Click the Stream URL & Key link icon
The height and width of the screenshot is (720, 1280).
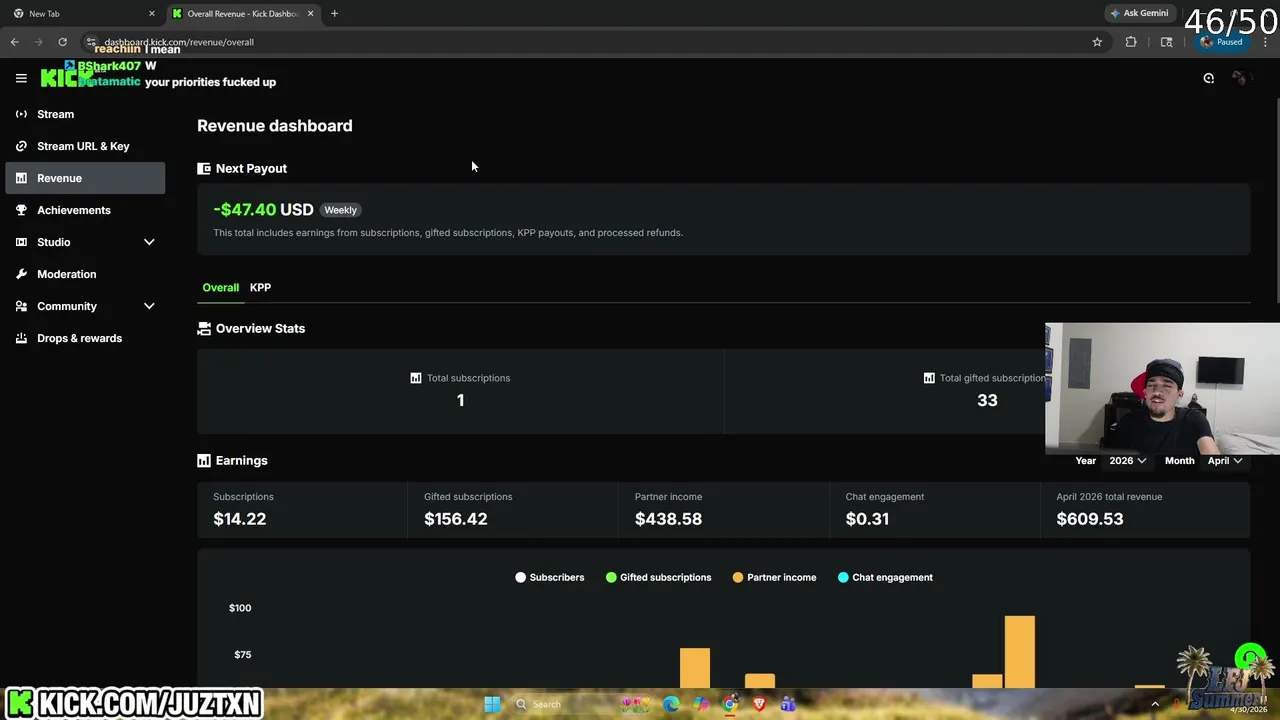(x=21, y=146)
